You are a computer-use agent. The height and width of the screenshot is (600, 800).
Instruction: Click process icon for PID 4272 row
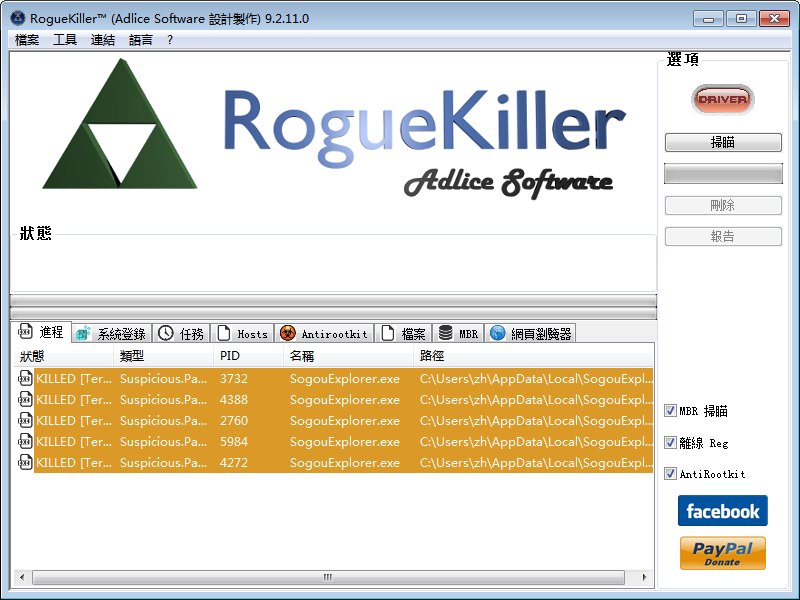click(25, 462)
